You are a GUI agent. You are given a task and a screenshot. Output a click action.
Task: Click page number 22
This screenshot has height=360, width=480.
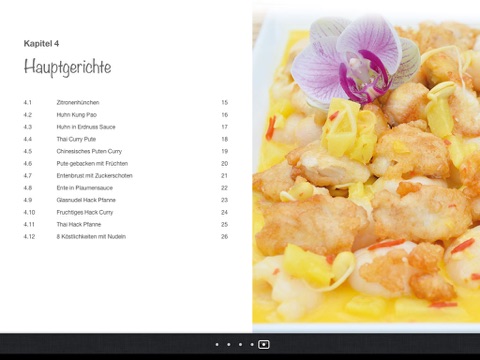coord(224,188)
